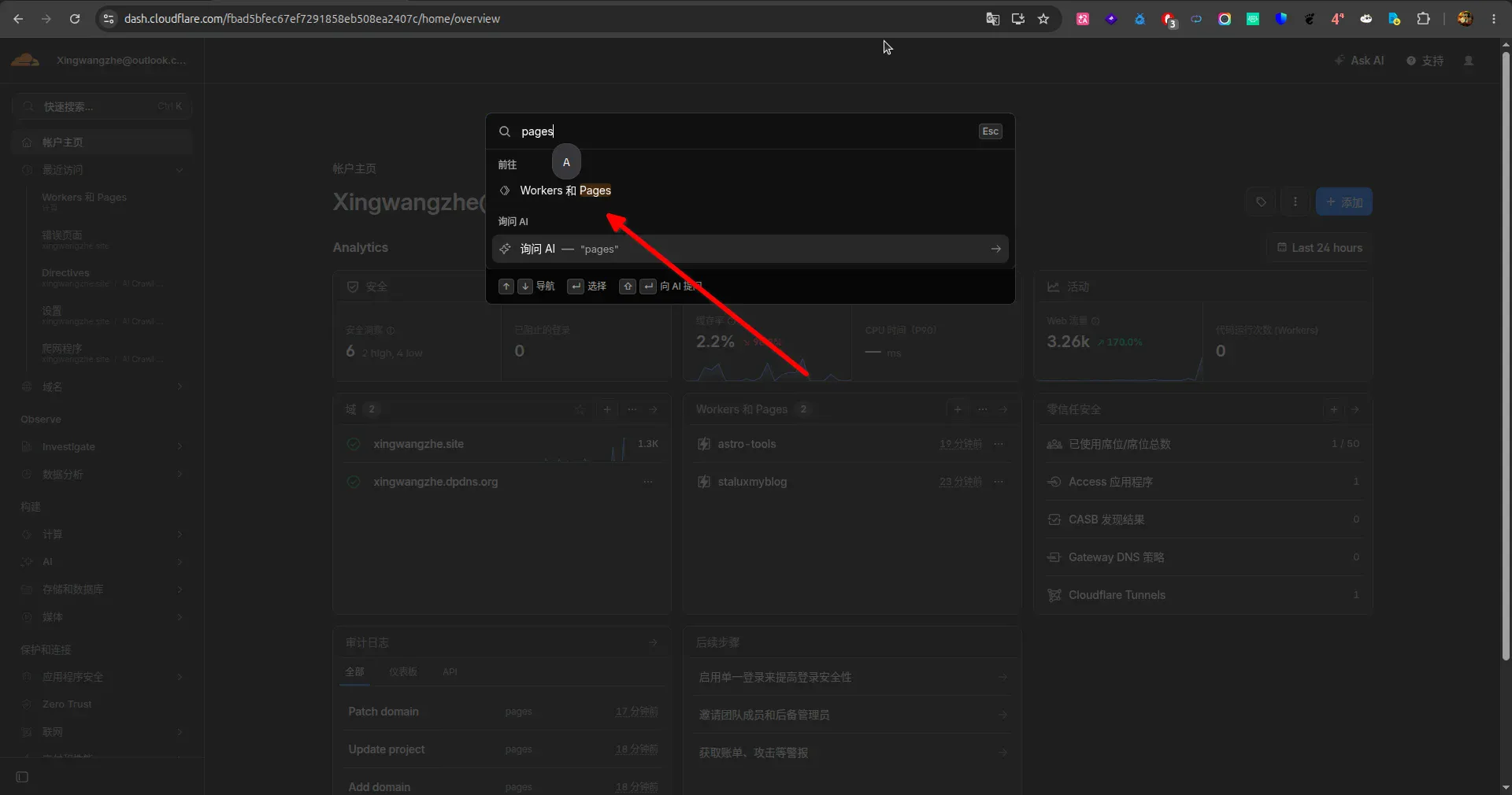Click the search magnifier icon in the dialog
Viewport: 1512px width, 795px height.
(x=505, y=131)
